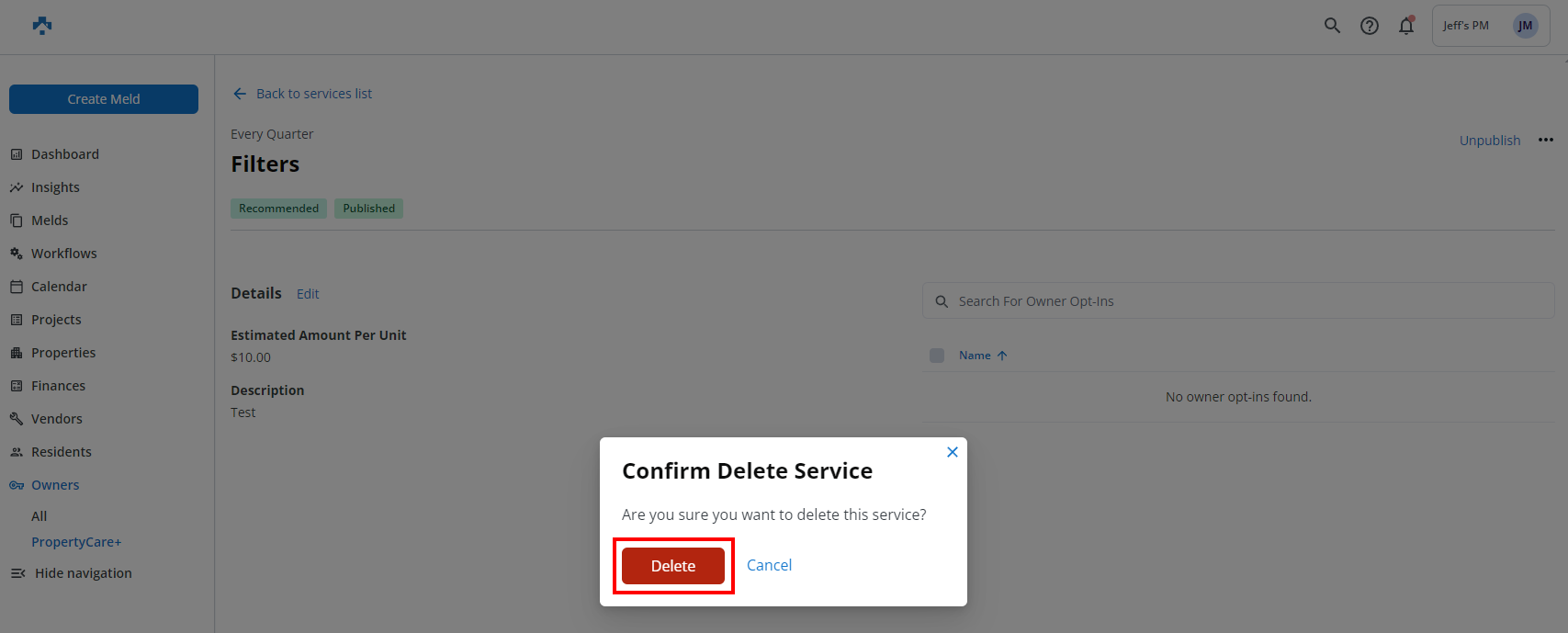Close the Confirm Delete Service dialog
This screenshot has width=1568, height=633.
(953, 452)
